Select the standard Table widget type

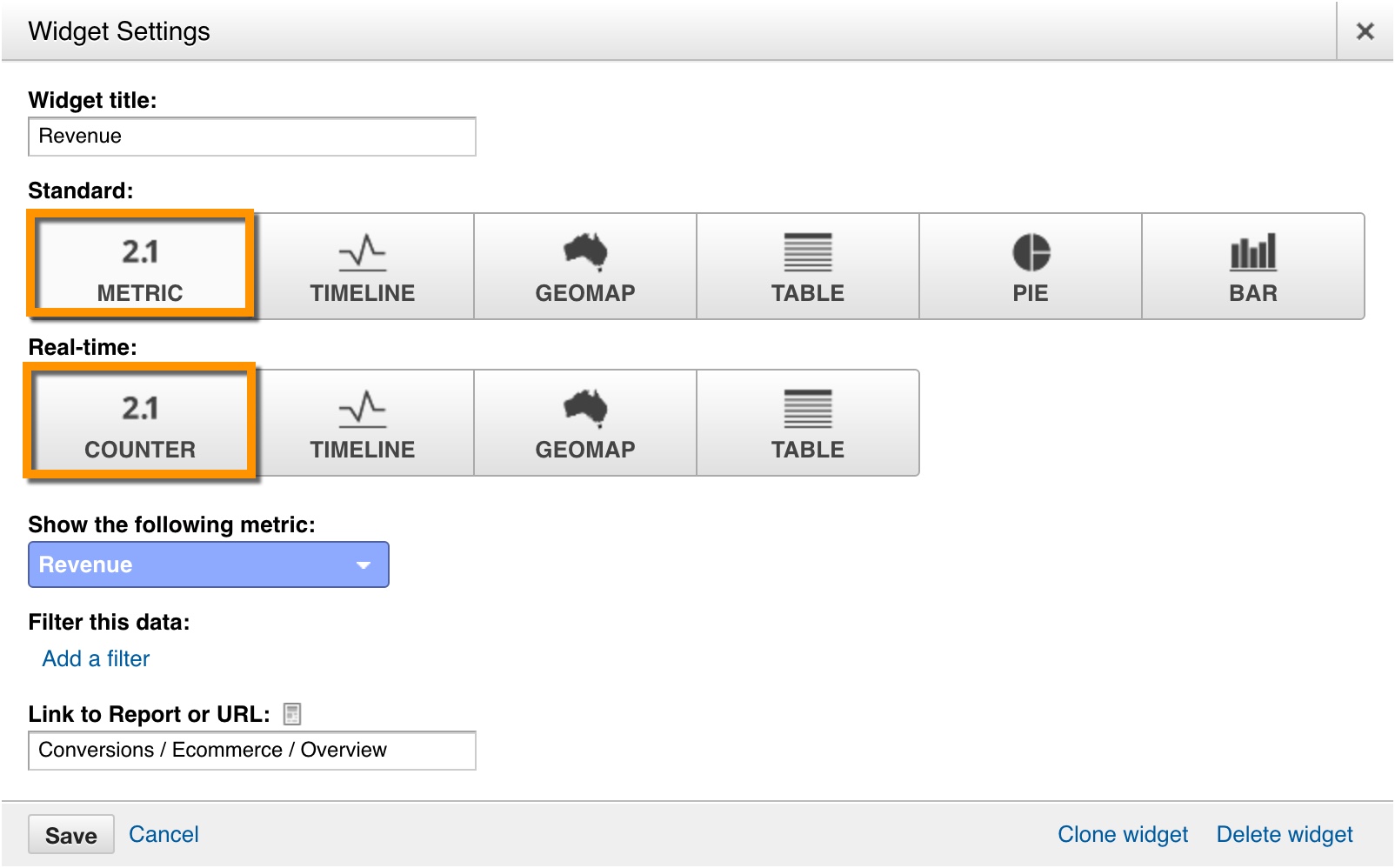point(808,266)
